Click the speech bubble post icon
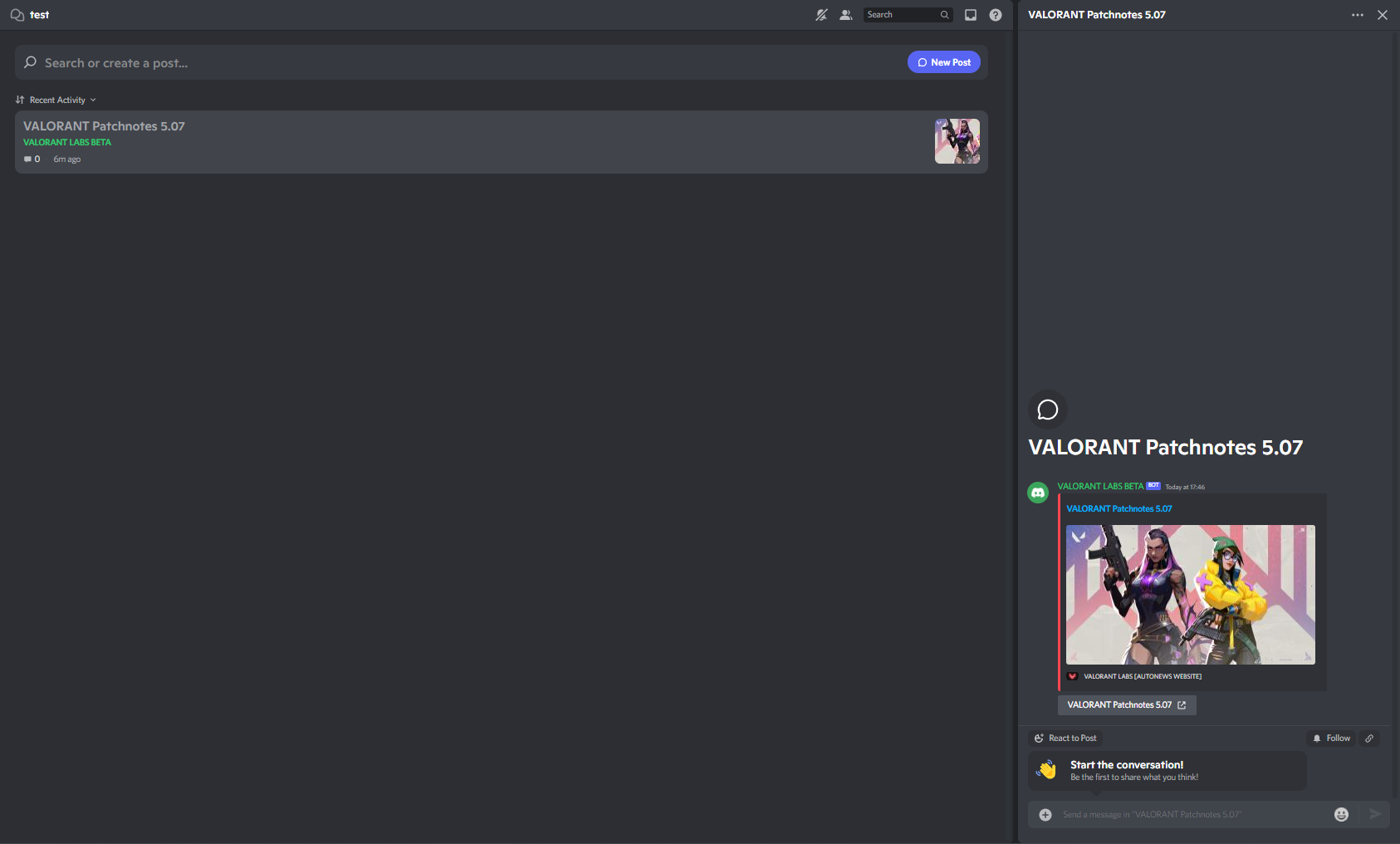Viewport: 1400px width, 844px height. (x=1048, y=410)
